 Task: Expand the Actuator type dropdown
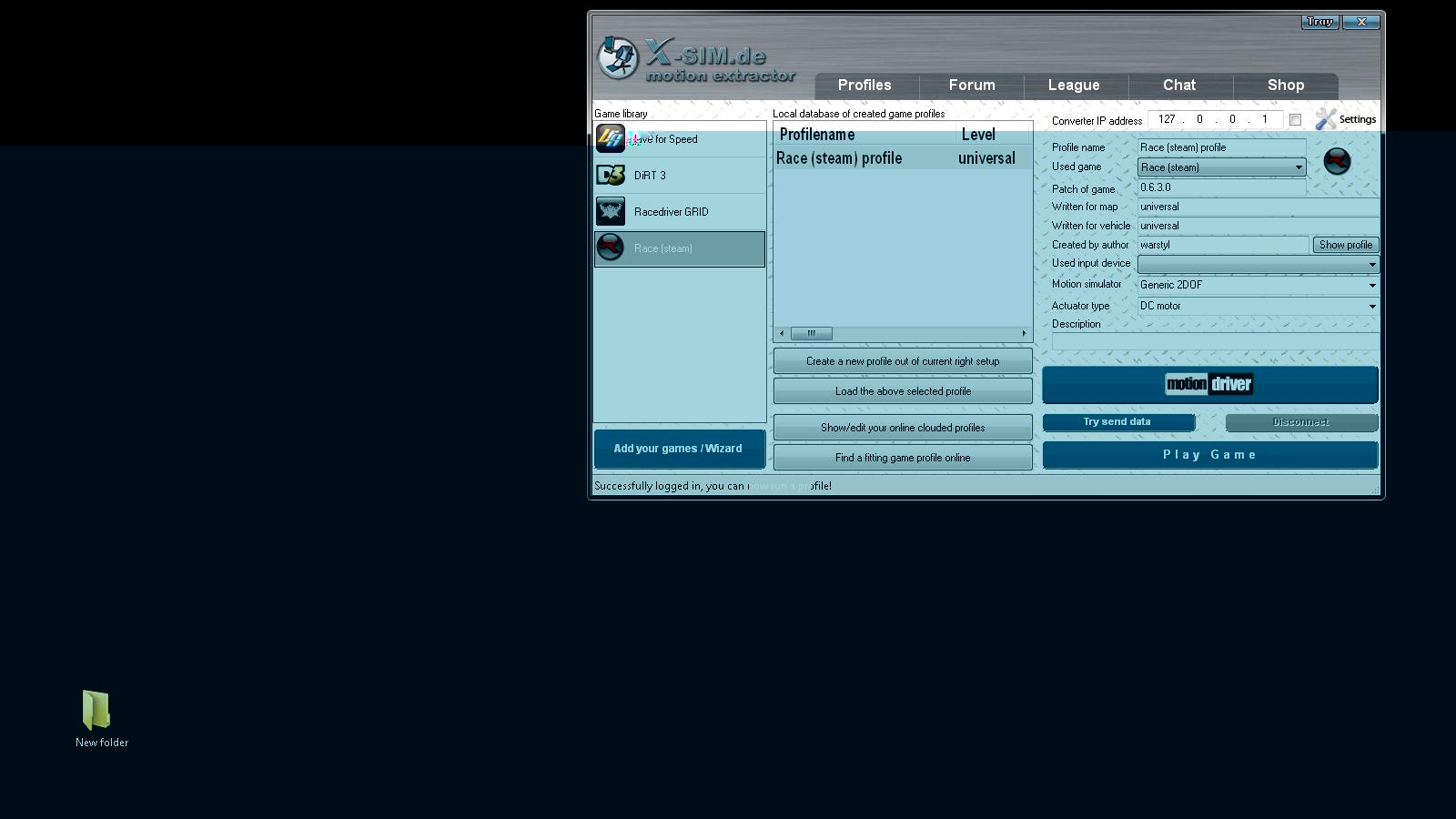click(1371, 307)
